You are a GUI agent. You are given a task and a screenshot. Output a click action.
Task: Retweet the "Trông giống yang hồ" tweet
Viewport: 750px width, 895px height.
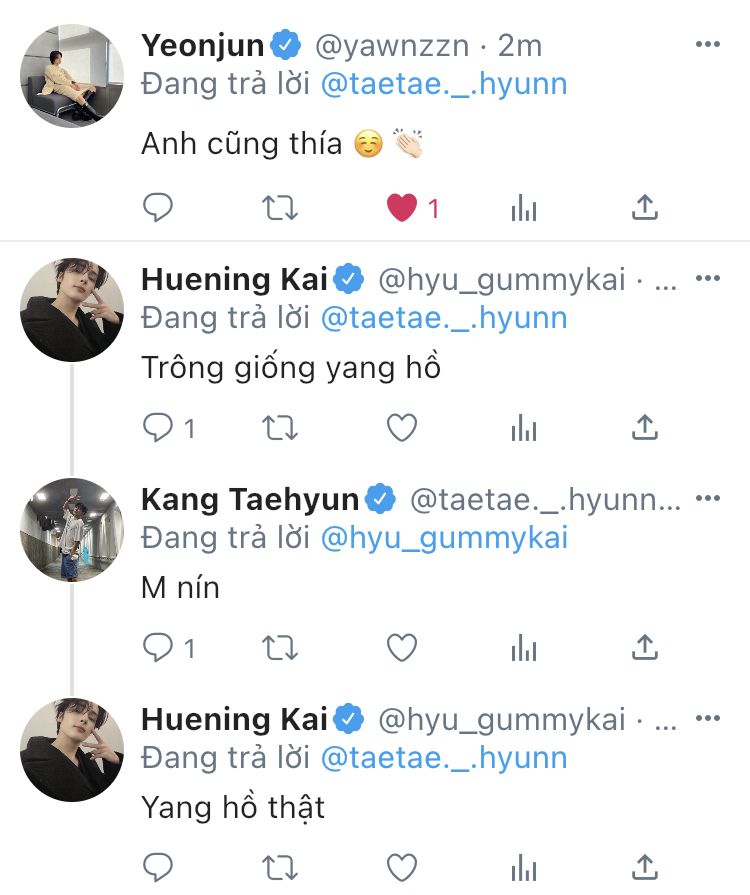[x=279, y=428]
